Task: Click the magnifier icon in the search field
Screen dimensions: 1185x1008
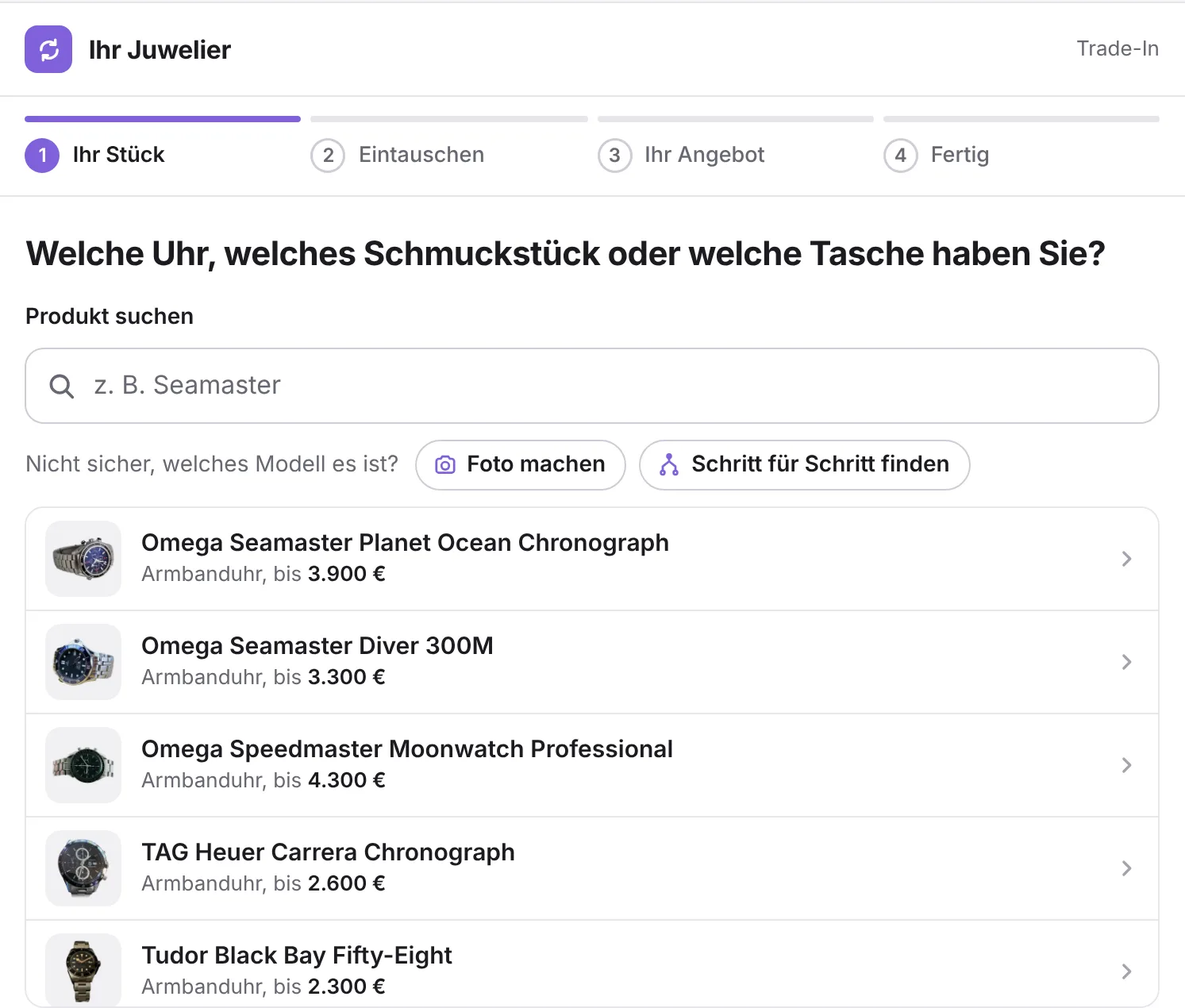Action: pyautogui.click(x=61, y=387)
